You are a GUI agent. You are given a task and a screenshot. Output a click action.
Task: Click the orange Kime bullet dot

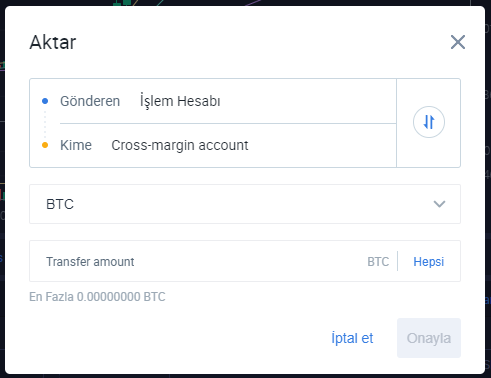pos(45,145)
